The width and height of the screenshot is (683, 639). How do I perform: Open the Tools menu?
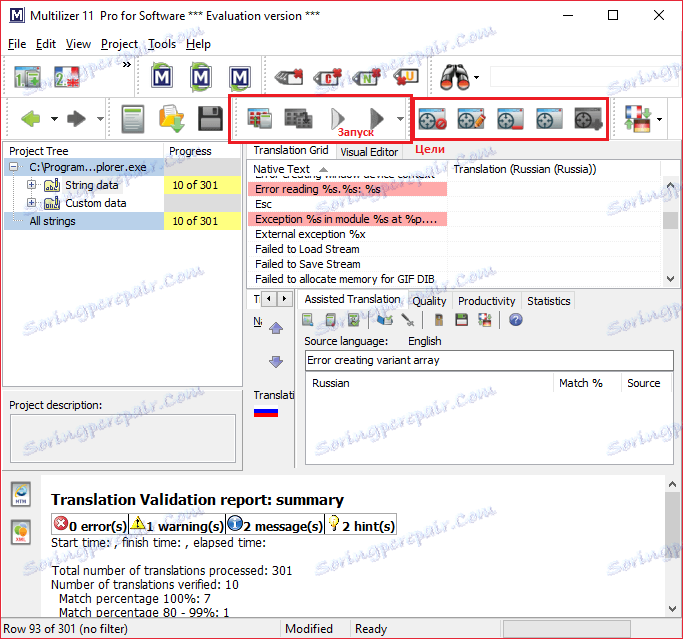162,44
